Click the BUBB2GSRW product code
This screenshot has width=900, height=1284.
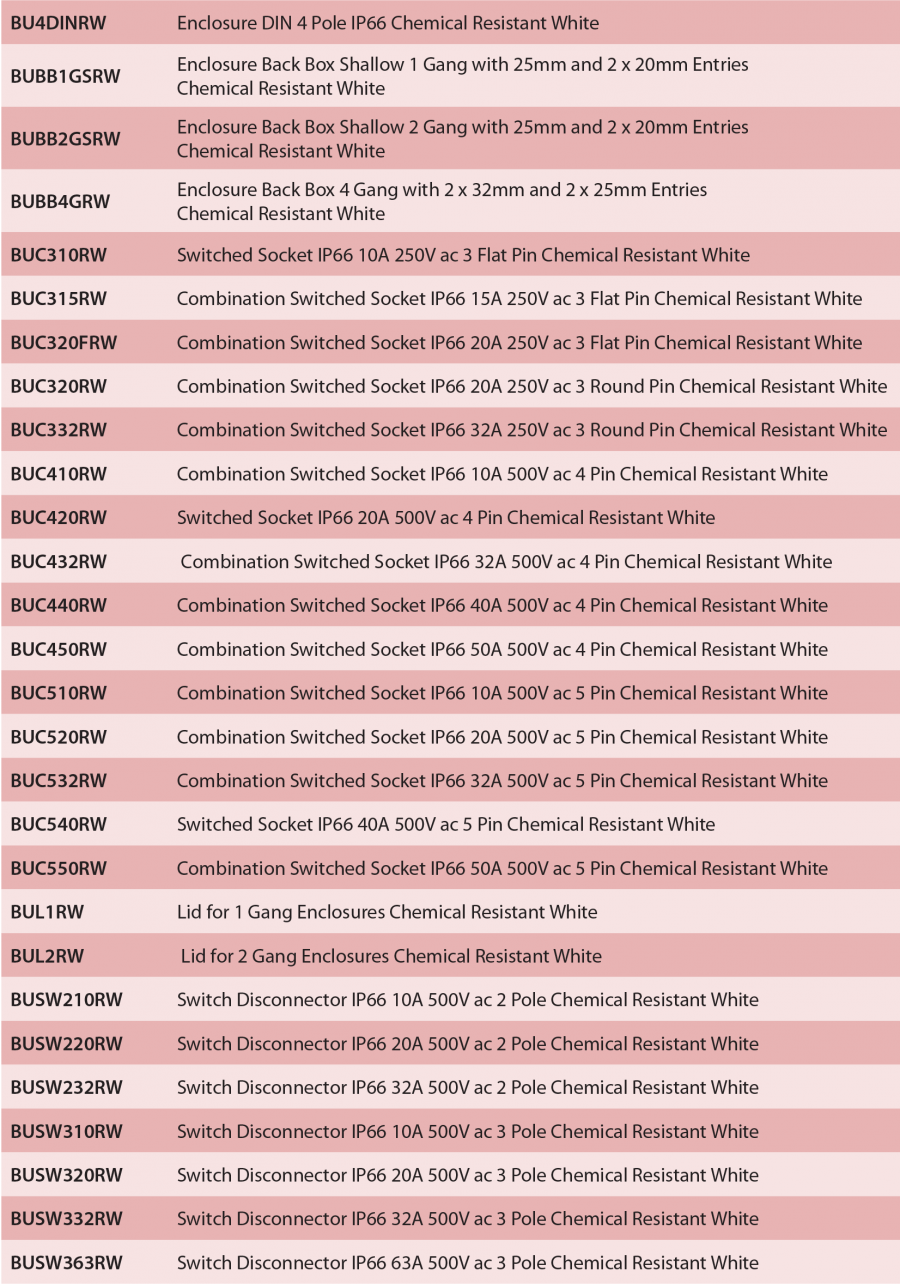pyautogui.click(x=65, y=139)
